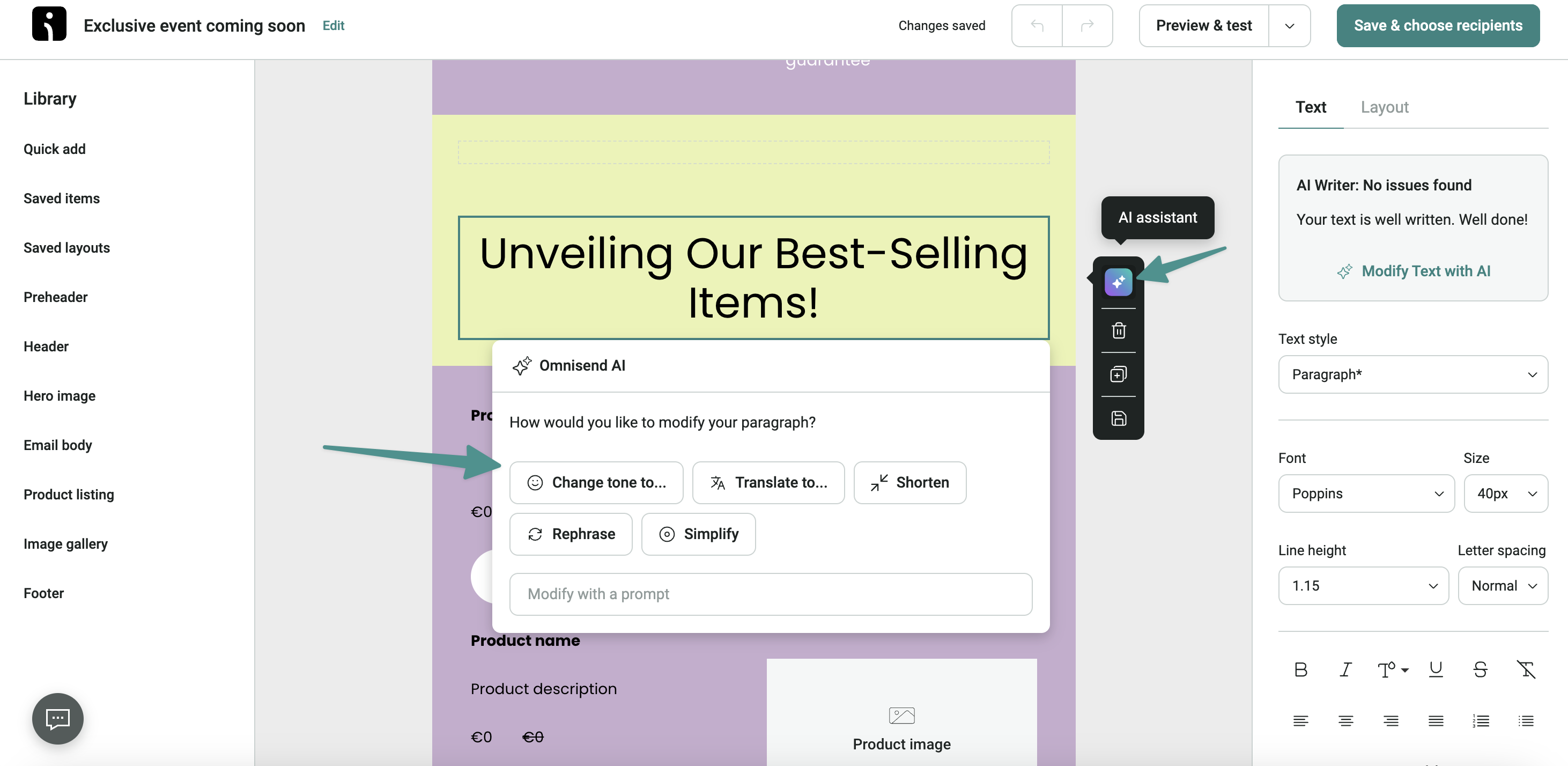Edit the campaign name
This screenshot has height=766, width=1568.
click(x=334, y=26)
